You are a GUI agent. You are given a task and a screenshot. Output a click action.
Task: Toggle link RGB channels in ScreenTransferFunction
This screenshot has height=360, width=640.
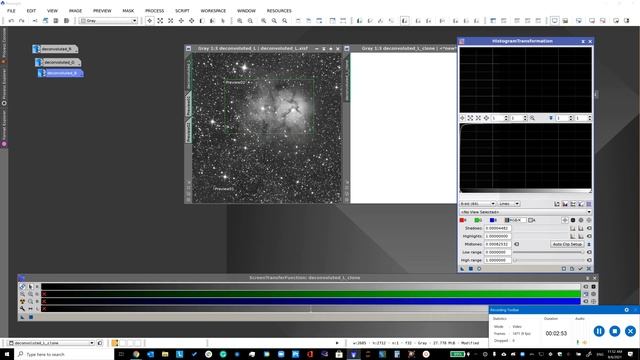(22, 287)
